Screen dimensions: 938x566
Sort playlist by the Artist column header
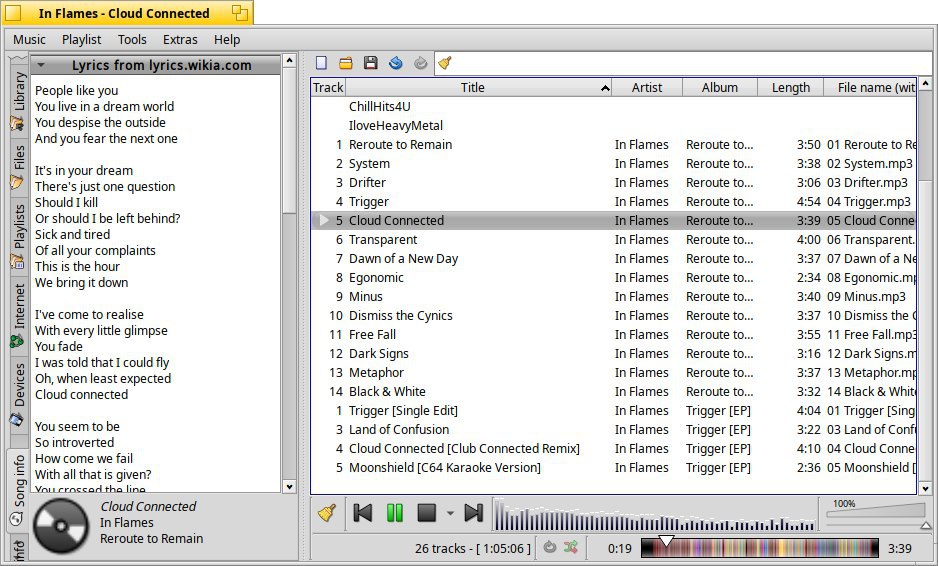[647, 87]
